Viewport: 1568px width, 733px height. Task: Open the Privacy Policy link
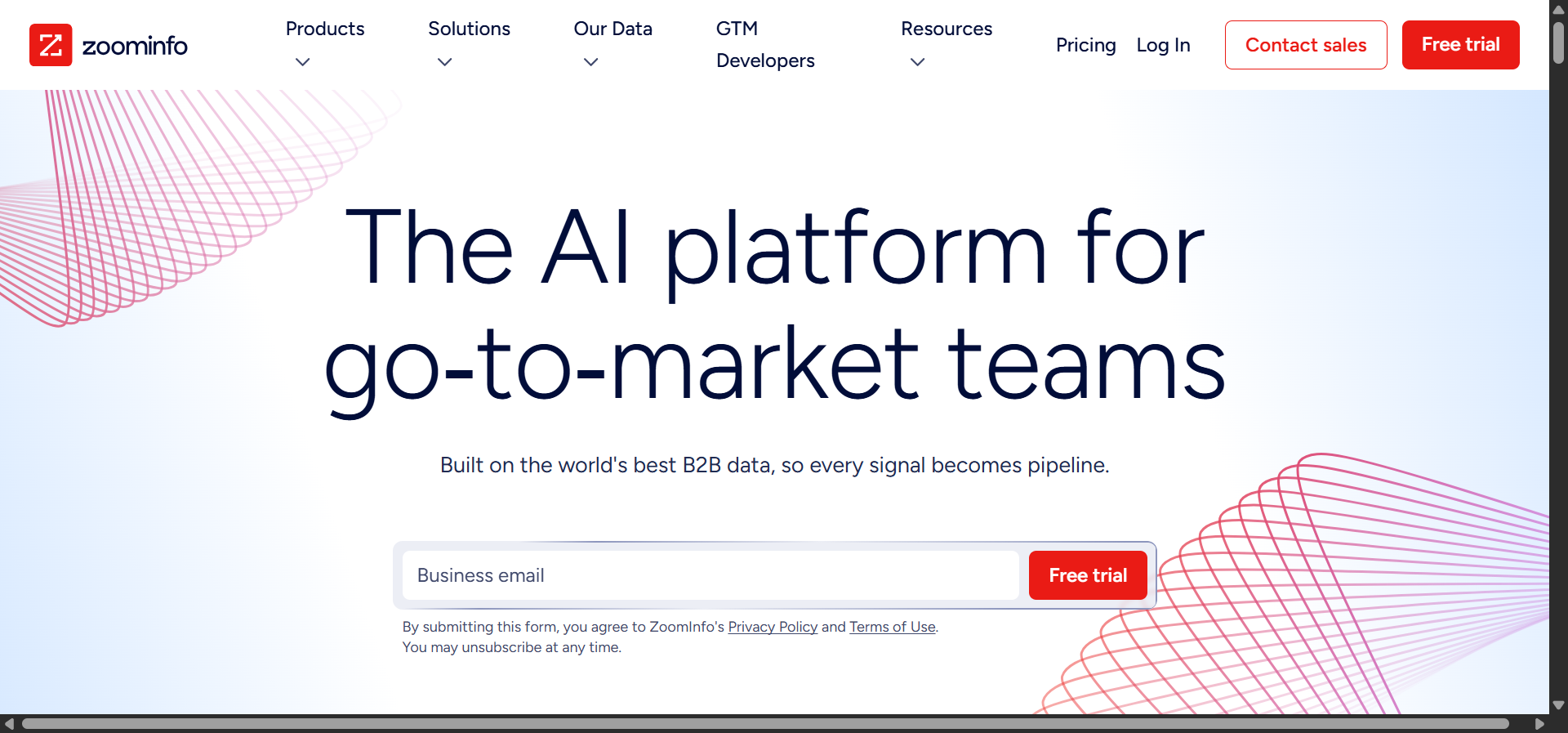tap(773, 627)
